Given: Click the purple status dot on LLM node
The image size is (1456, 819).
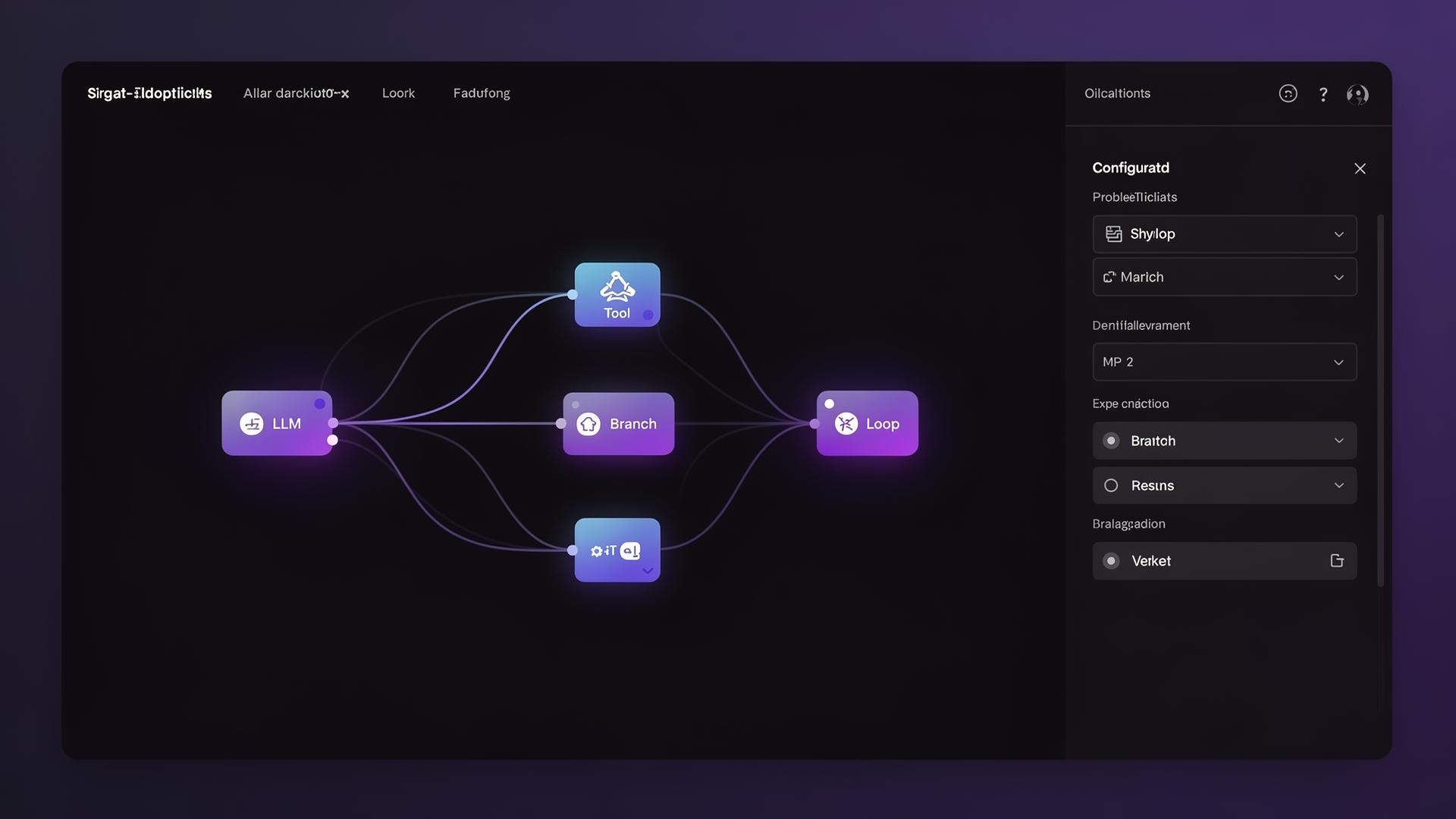Looking at the screenshot, I should pos(320,403).
